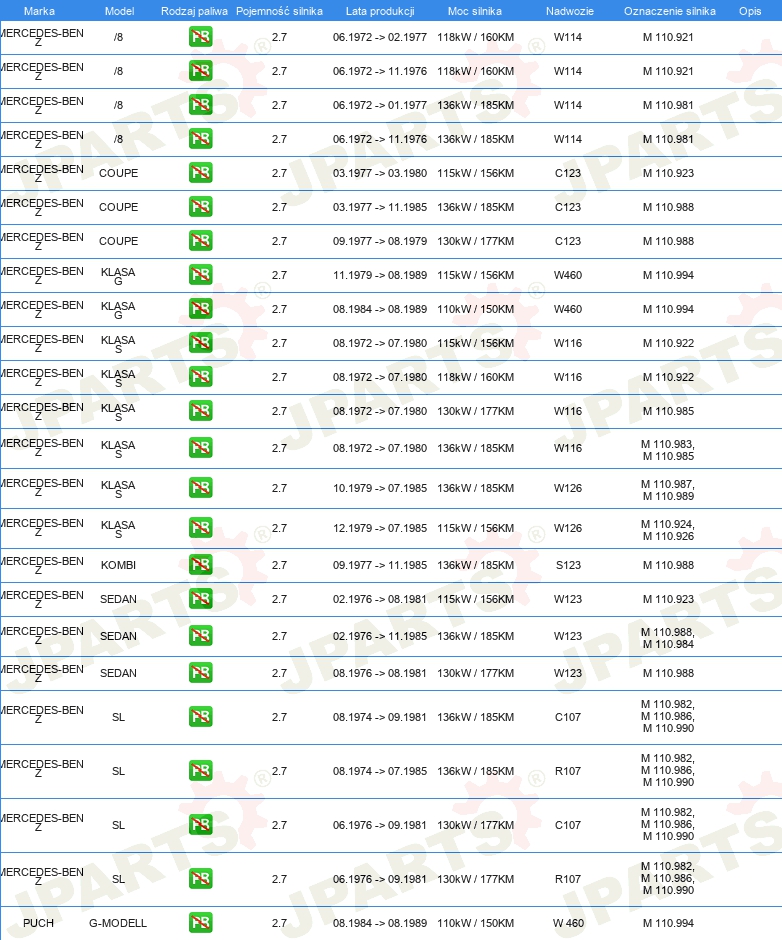The image size is (782, 940).
Task: Click the G-MODELL model cell
Action: pyautogui.click(x=118, y=923)
